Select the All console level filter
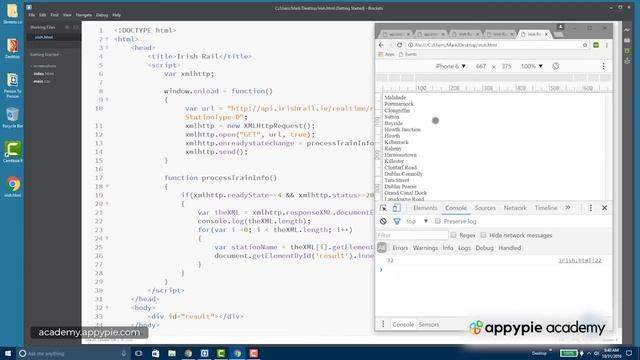This screenshot has height=360, width=640. (x=382, y=247)
